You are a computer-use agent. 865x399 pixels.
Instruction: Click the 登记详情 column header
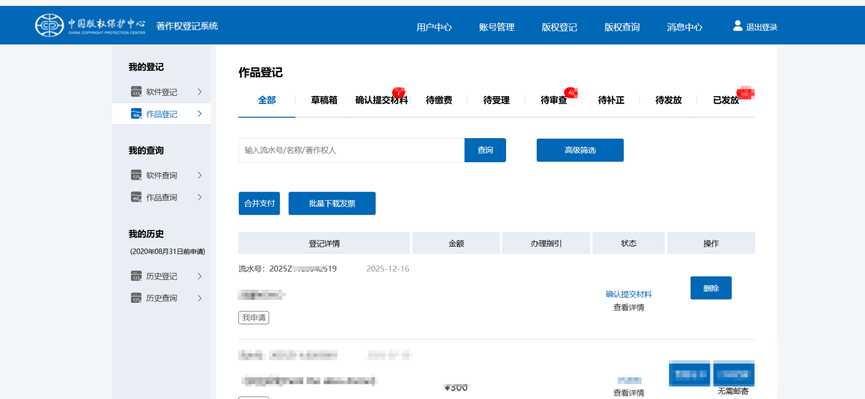[x=324, y=243]
